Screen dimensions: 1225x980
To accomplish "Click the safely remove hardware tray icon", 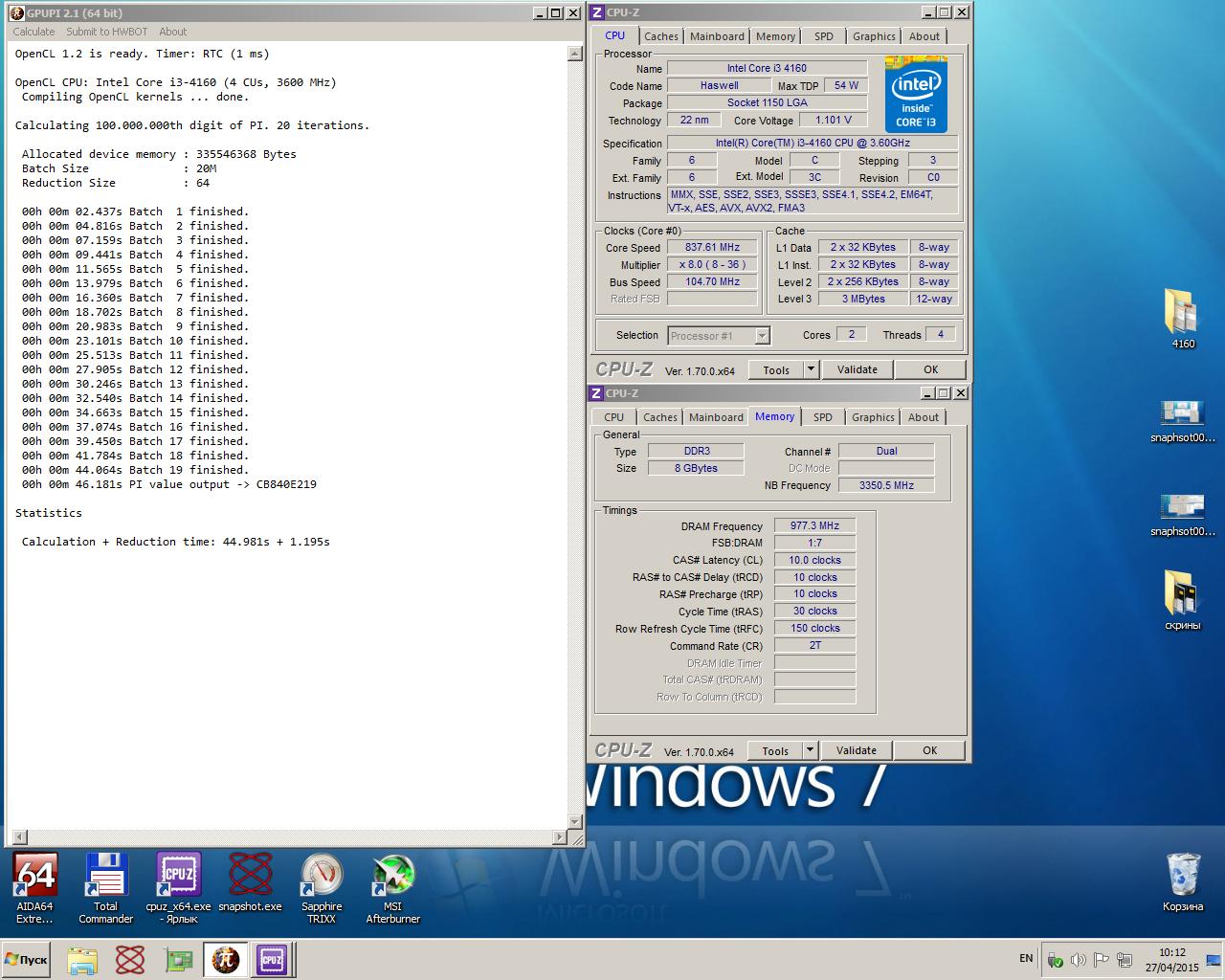I will coord(1056,960).
